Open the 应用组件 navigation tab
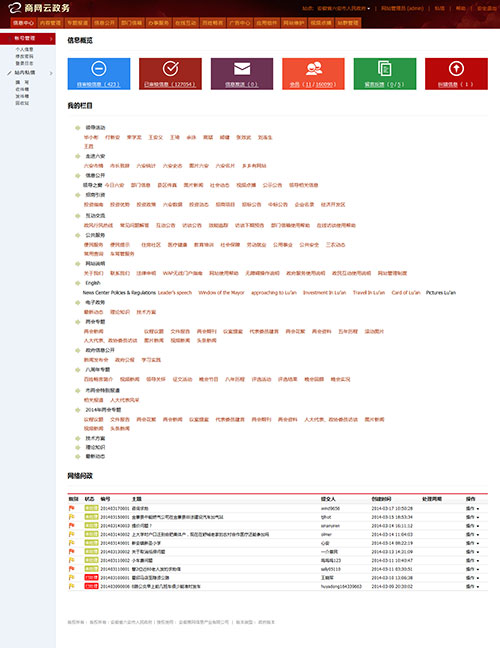 [x=267, y=23]
